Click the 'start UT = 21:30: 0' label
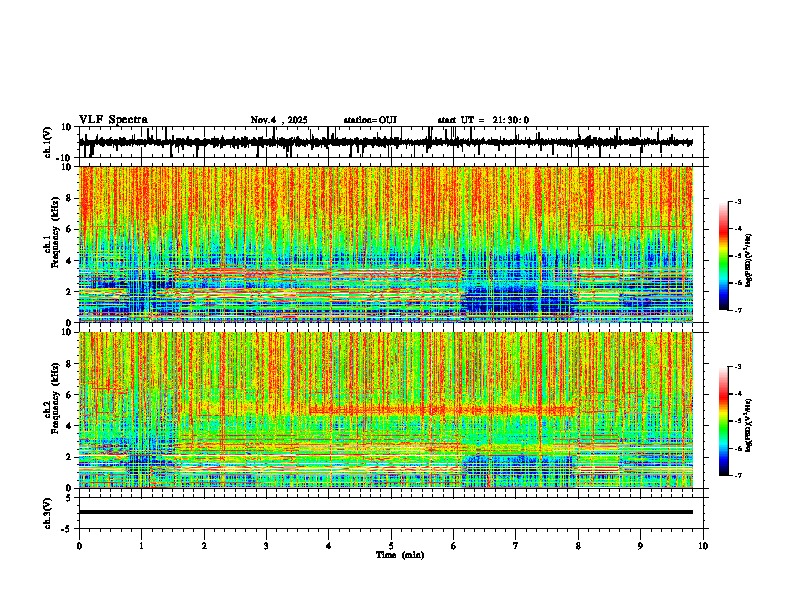This screenshot has height=612, width=792. click(483, 120)
